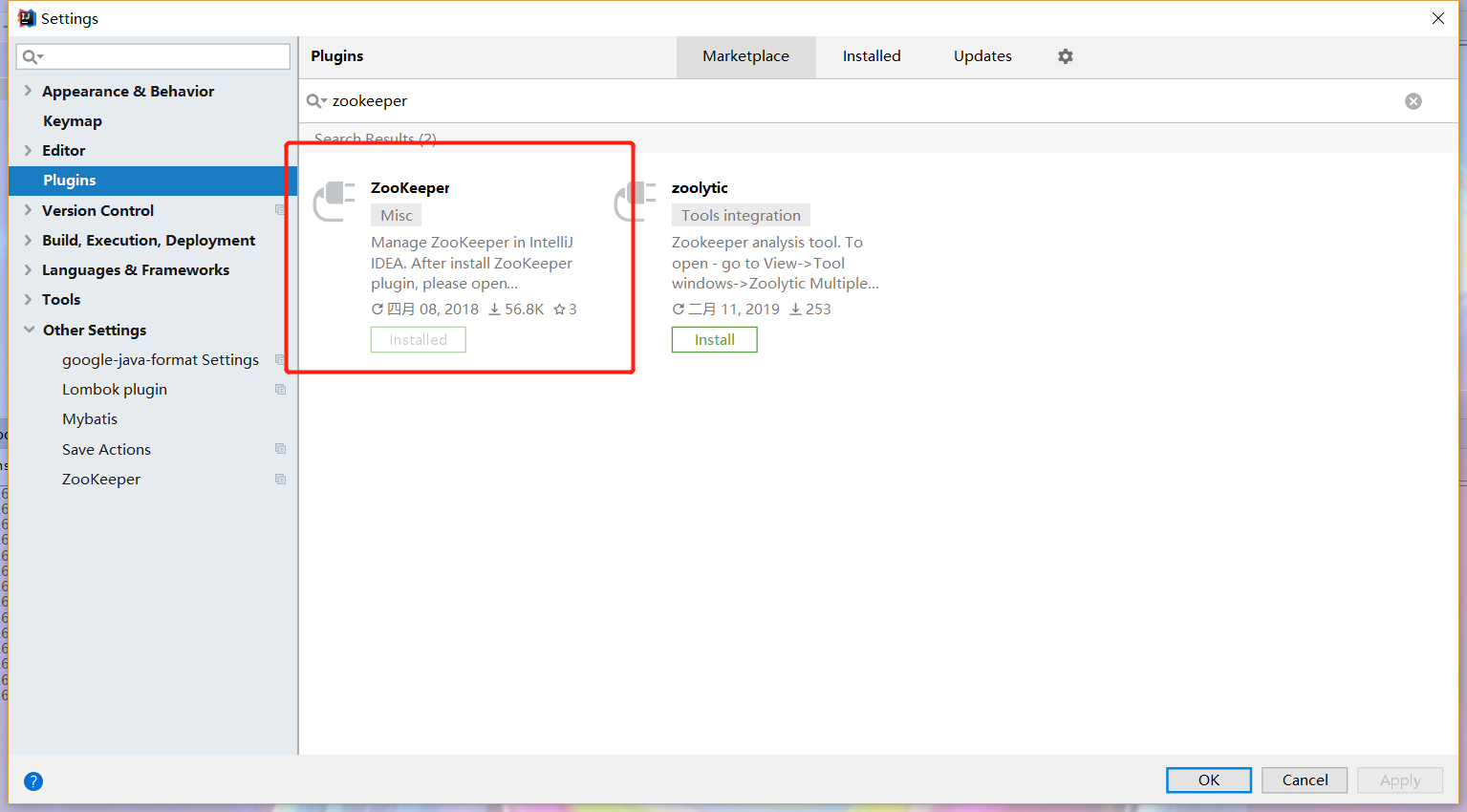Click project-level icon beside Version Control
The height and width of the screenshot is (812, 1467).
(280, 210)
